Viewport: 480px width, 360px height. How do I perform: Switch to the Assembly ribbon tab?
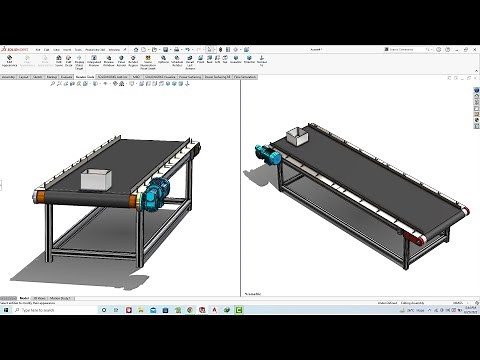pyautogui.click(x=8, y=77)
